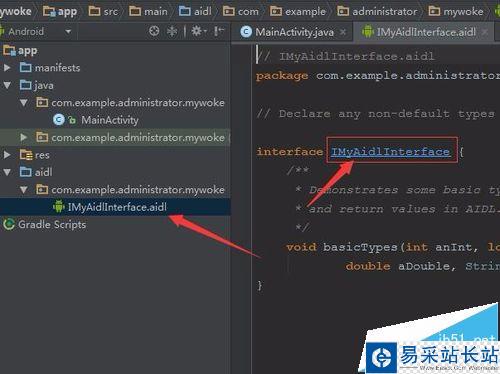
Task: Close the MainActivity.java tab
Action: [343, 32]
